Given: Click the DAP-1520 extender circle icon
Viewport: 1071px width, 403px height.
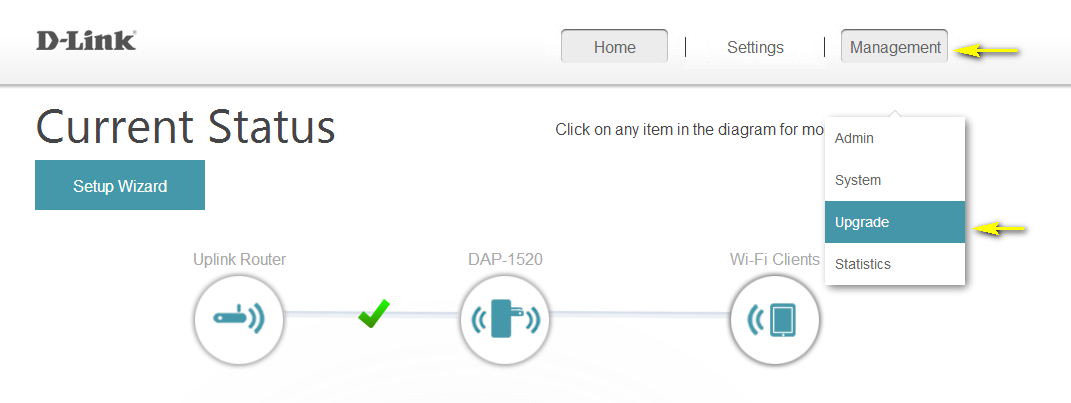Looking at the screenshot, I should click(x=505, y=320).
